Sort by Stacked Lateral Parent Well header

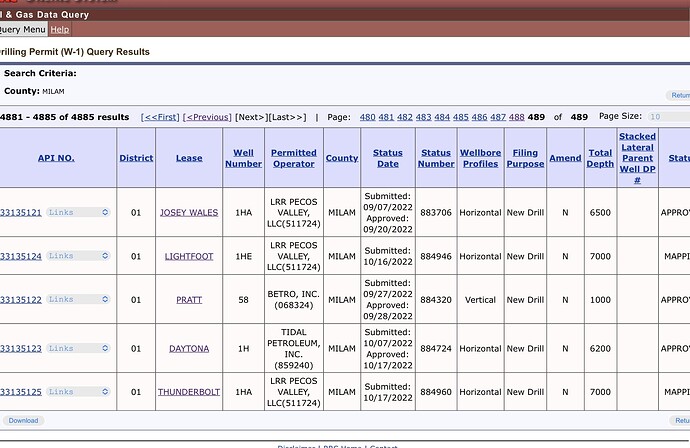(637, 158)
